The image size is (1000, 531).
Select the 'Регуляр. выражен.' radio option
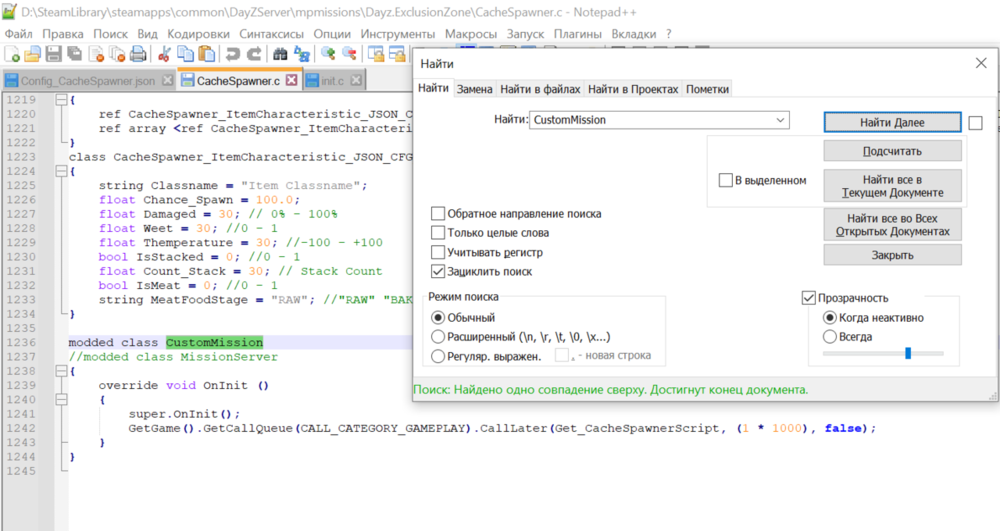(438, 356)
